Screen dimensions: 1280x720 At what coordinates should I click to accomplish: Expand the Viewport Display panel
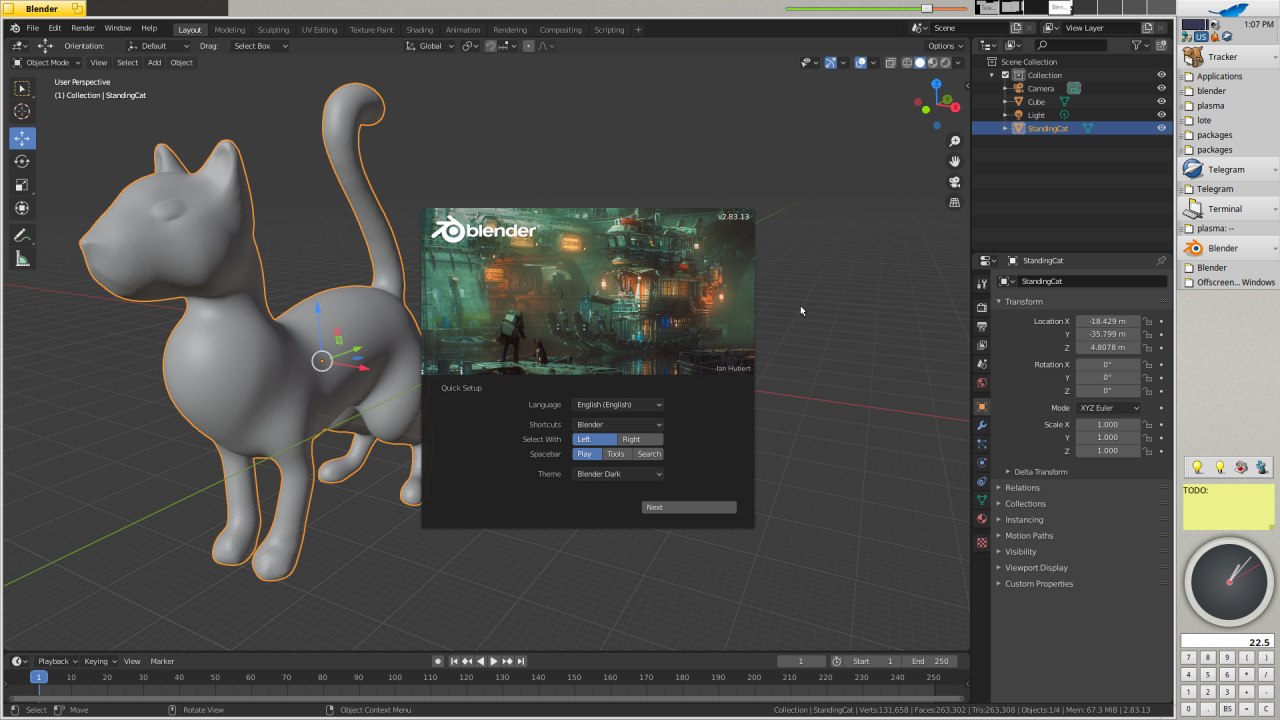(x=1036, y=568)
